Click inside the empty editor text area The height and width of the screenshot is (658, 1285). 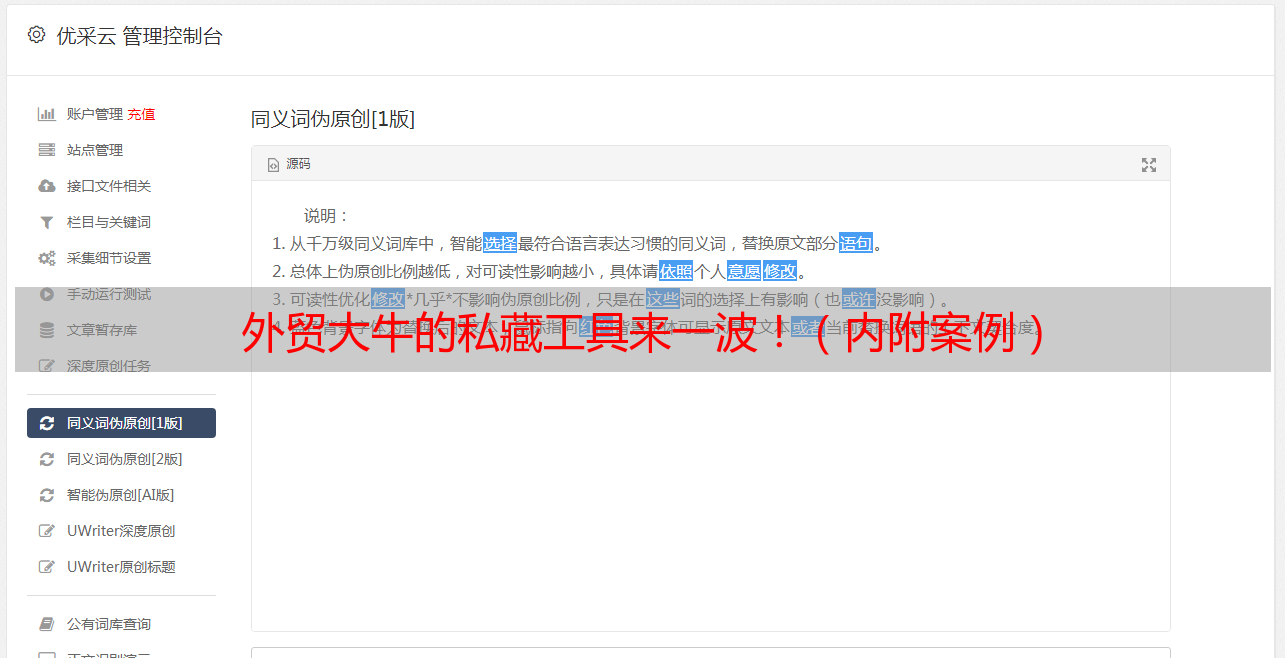tap(710, 500)
